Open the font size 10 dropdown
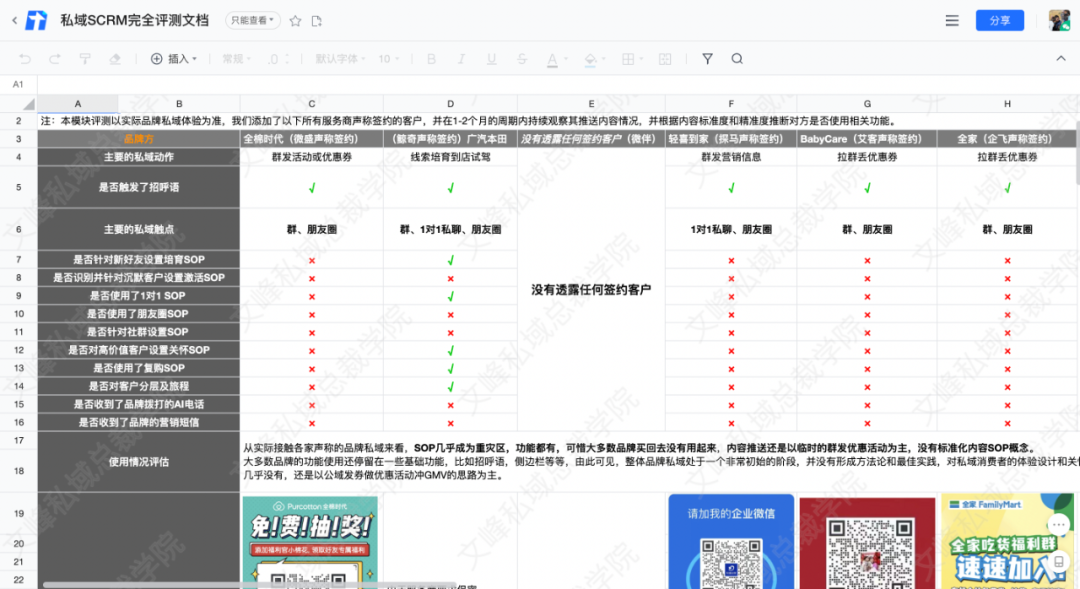Image resolution: width=1080 pixels, height=589 pixels. (388, 59)
